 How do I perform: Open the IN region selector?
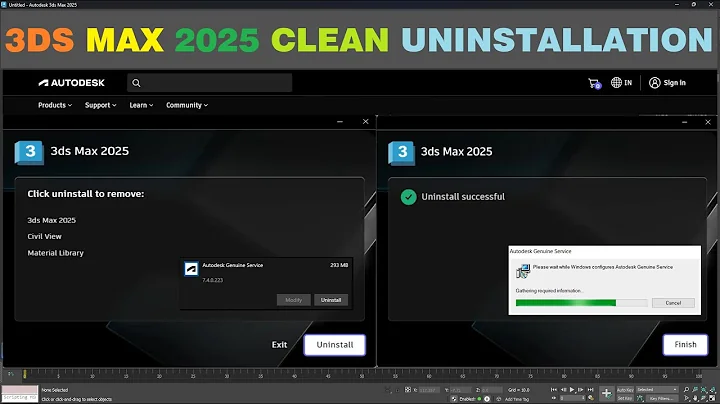(621, 83)
